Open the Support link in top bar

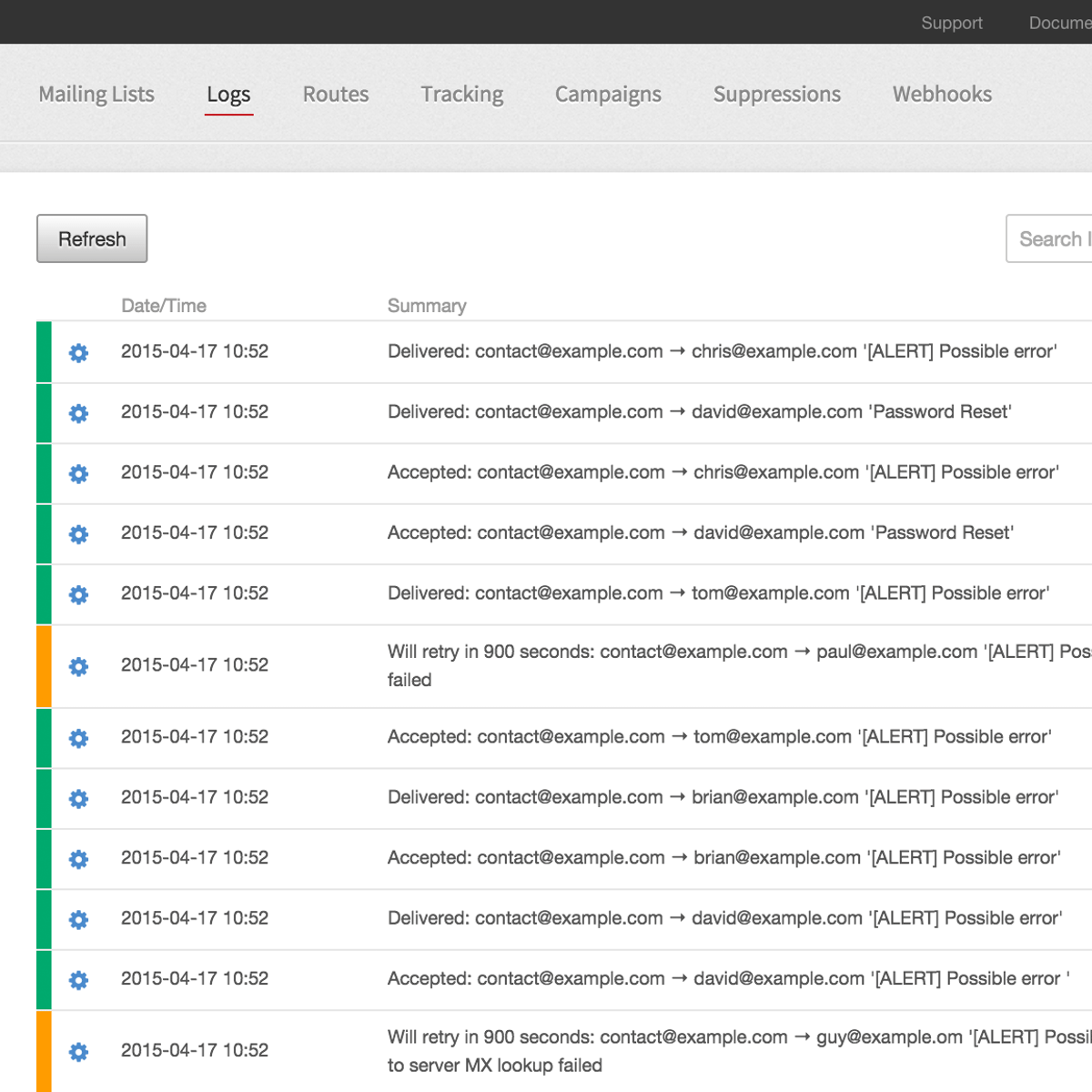951,23
